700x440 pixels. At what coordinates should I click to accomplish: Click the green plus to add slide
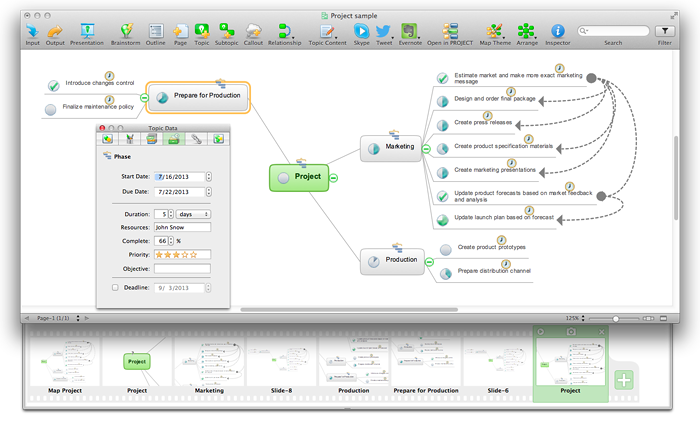tap(624, 379)
